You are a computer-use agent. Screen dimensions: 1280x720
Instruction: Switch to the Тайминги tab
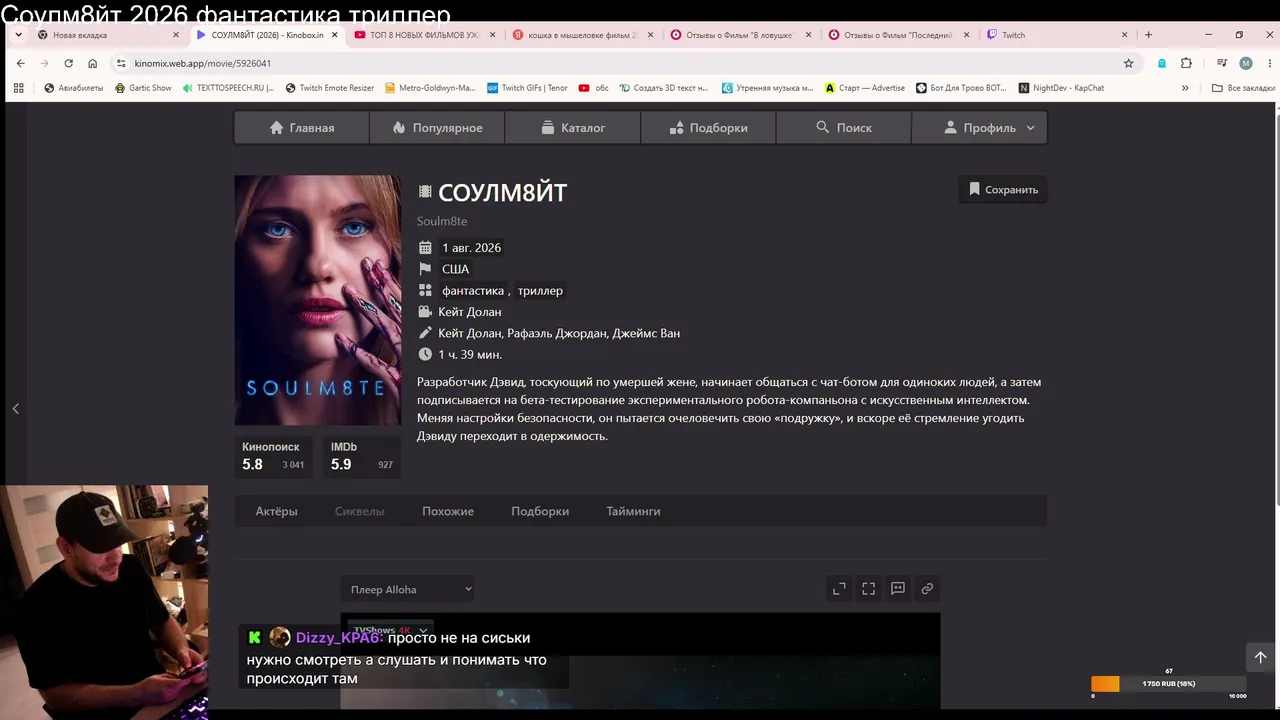(633, 511)
